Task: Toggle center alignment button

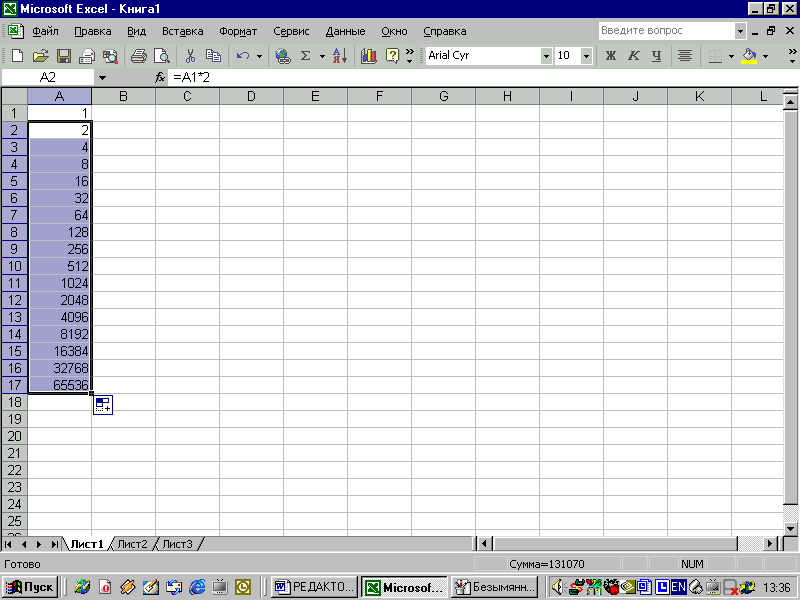Action: tap(685, 56)
